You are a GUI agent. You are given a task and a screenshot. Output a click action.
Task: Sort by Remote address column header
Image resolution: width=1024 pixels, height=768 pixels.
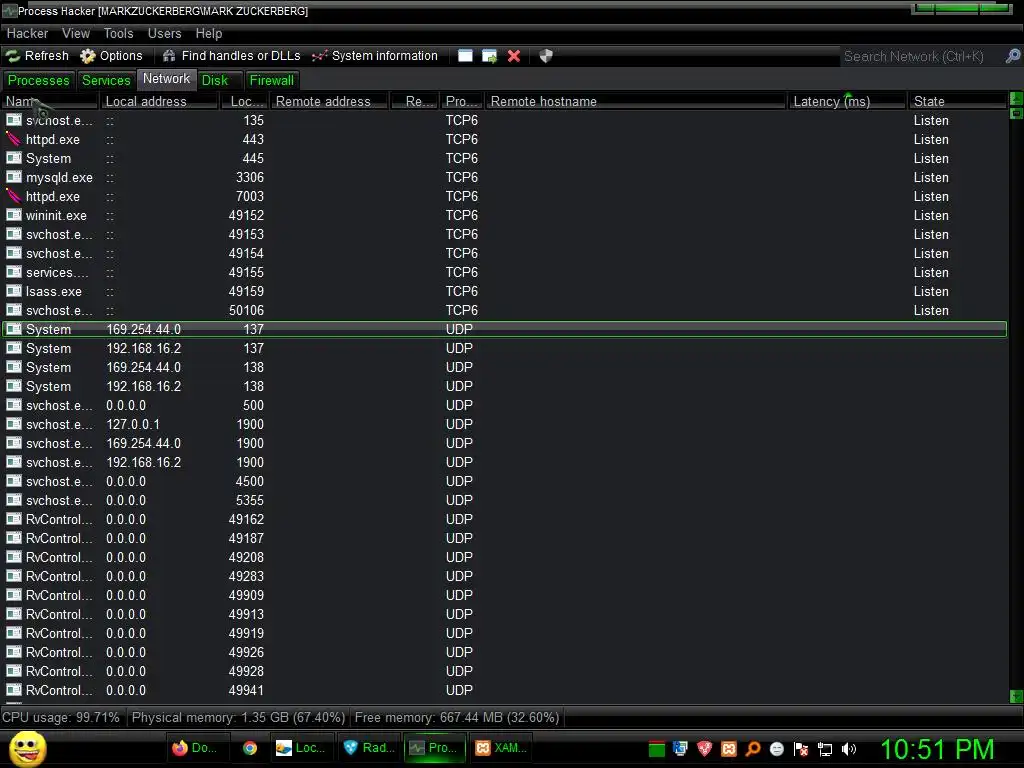point(330,101)
